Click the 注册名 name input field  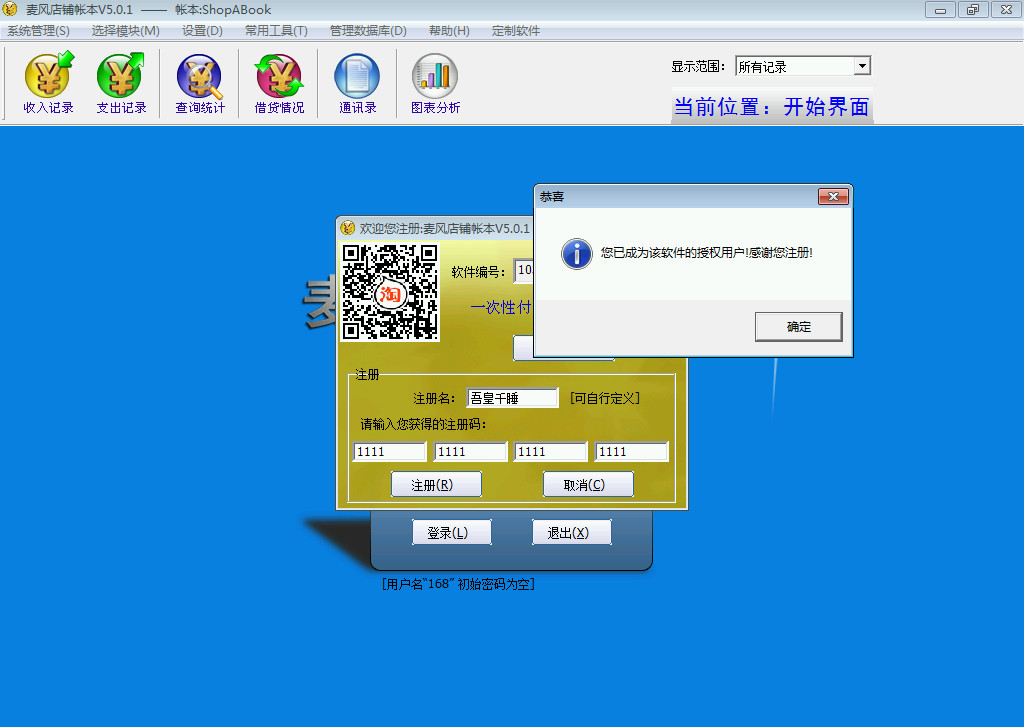pyautogui.click(x=512, y=398)
